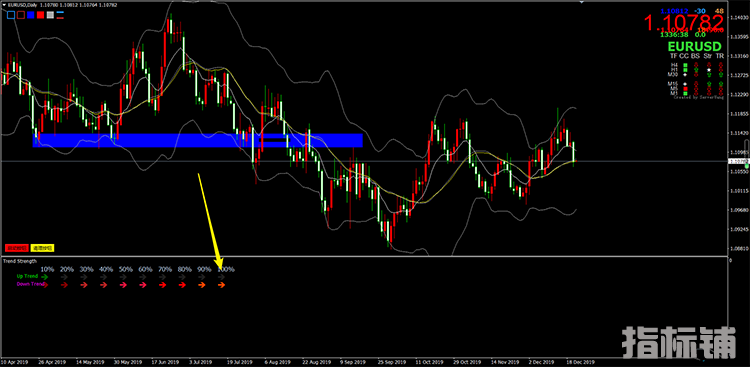This screenshot has width=750, height=367.
Task: Click the orange Down Trend 100% arrow
Action: tap(221, 285)
